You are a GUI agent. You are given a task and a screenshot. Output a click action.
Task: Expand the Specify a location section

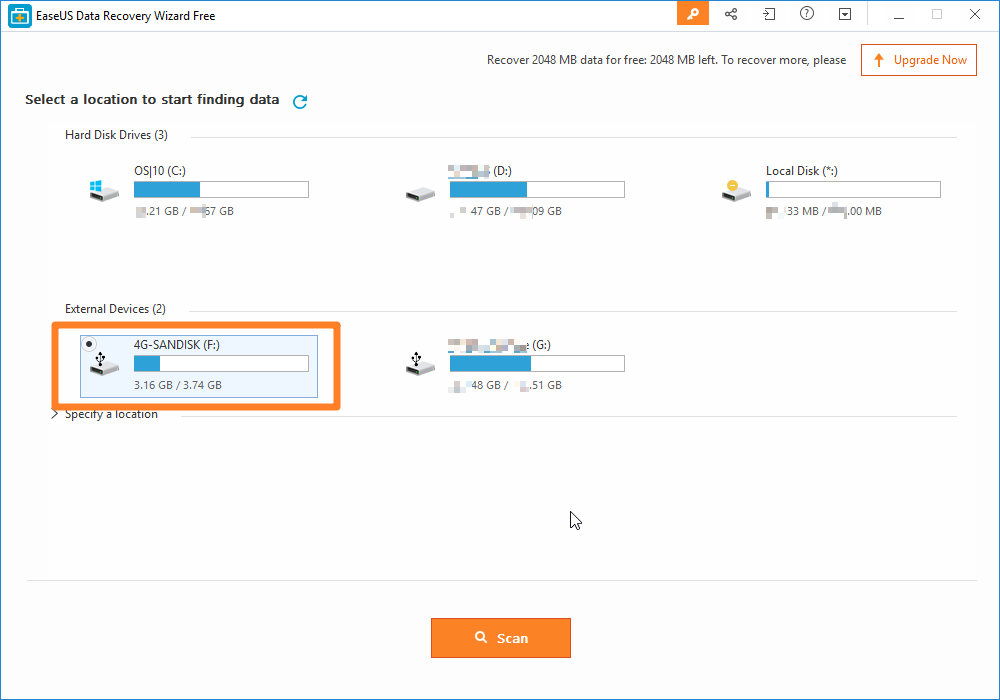point(55,414)
